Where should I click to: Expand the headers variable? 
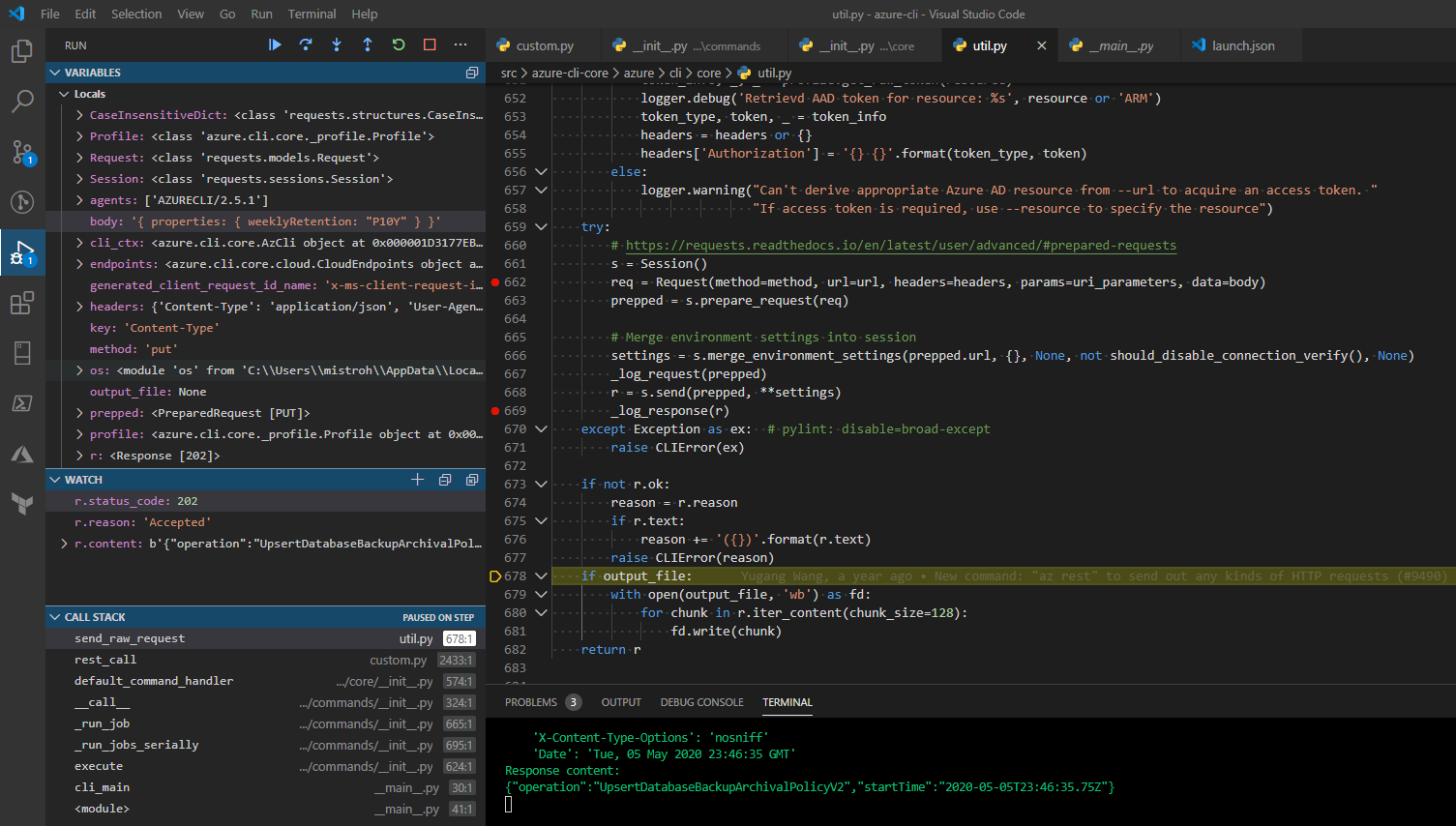79,307
